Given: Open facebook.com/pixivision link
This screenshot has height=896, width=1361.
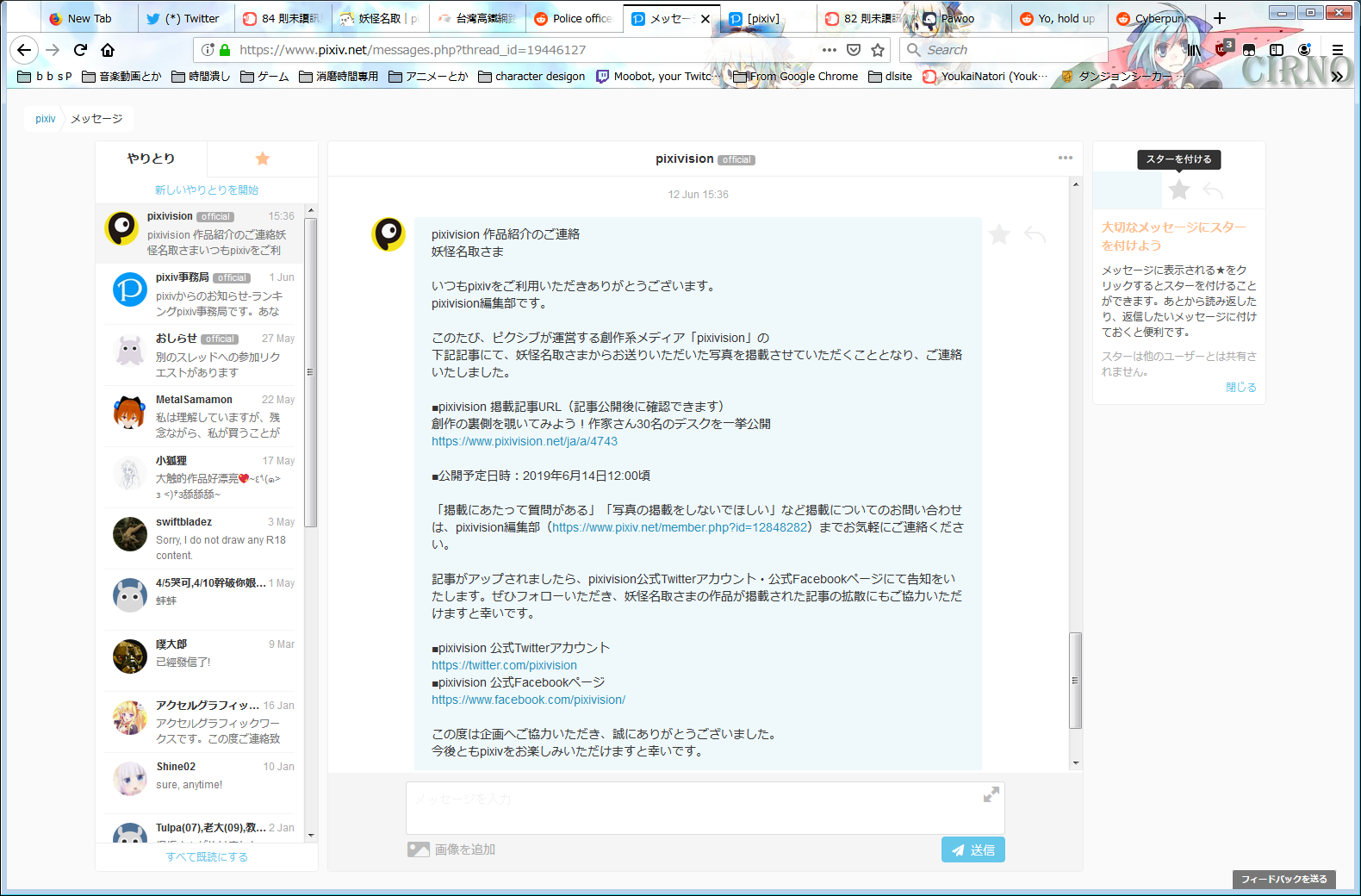Looking at the screenshot, I should click(x=529, y=700).
